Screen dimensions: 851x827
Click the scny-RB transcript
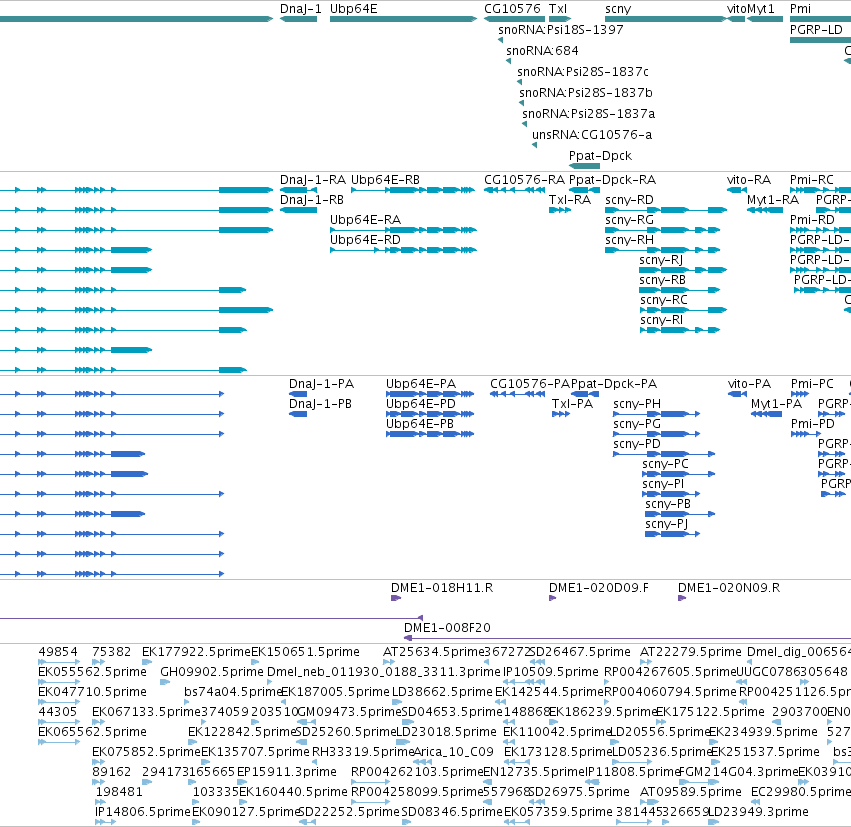(x=680, y=290)
